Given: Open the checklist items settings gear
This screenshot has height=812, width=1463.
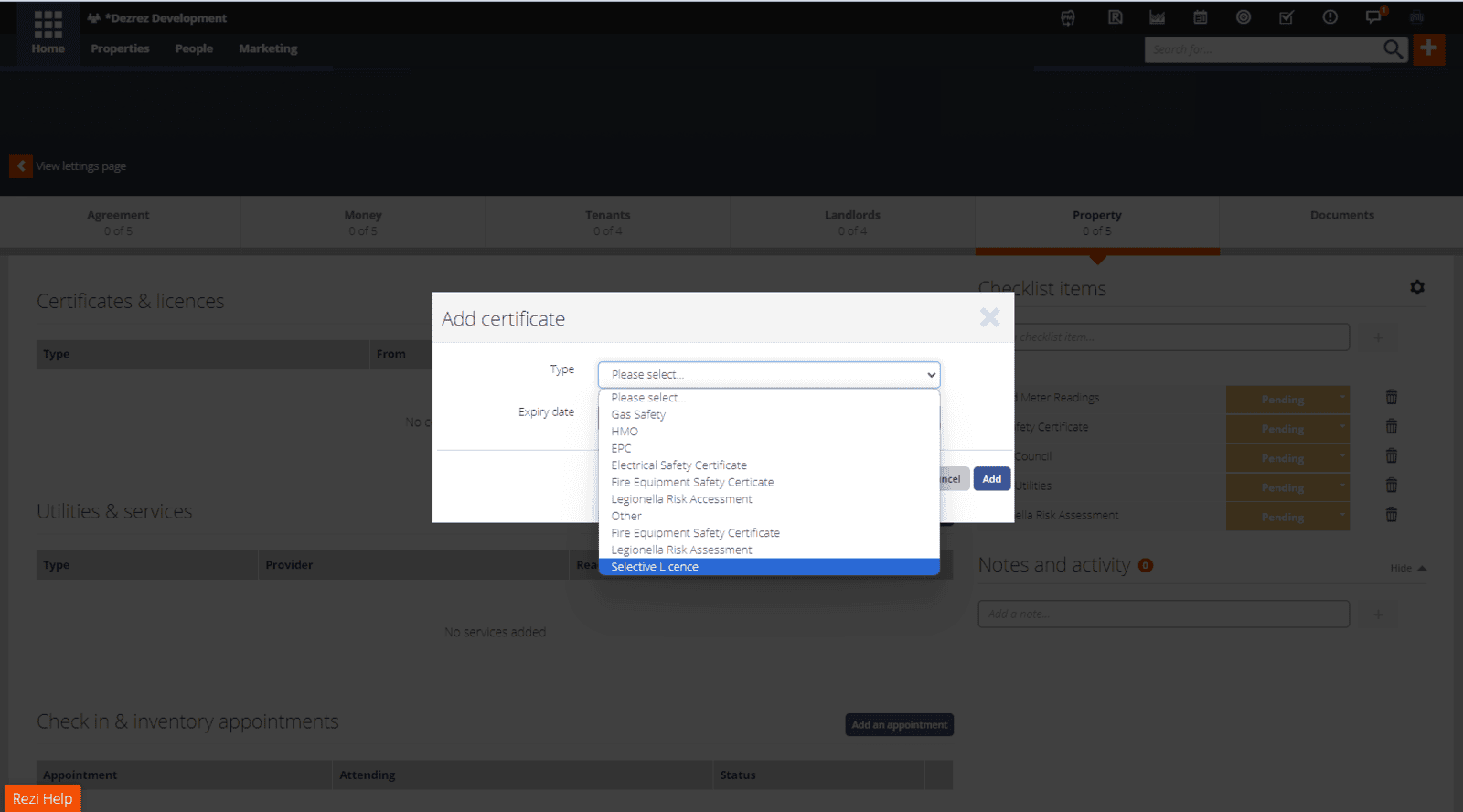Looking at the screenshot, I should point(1417,287).
